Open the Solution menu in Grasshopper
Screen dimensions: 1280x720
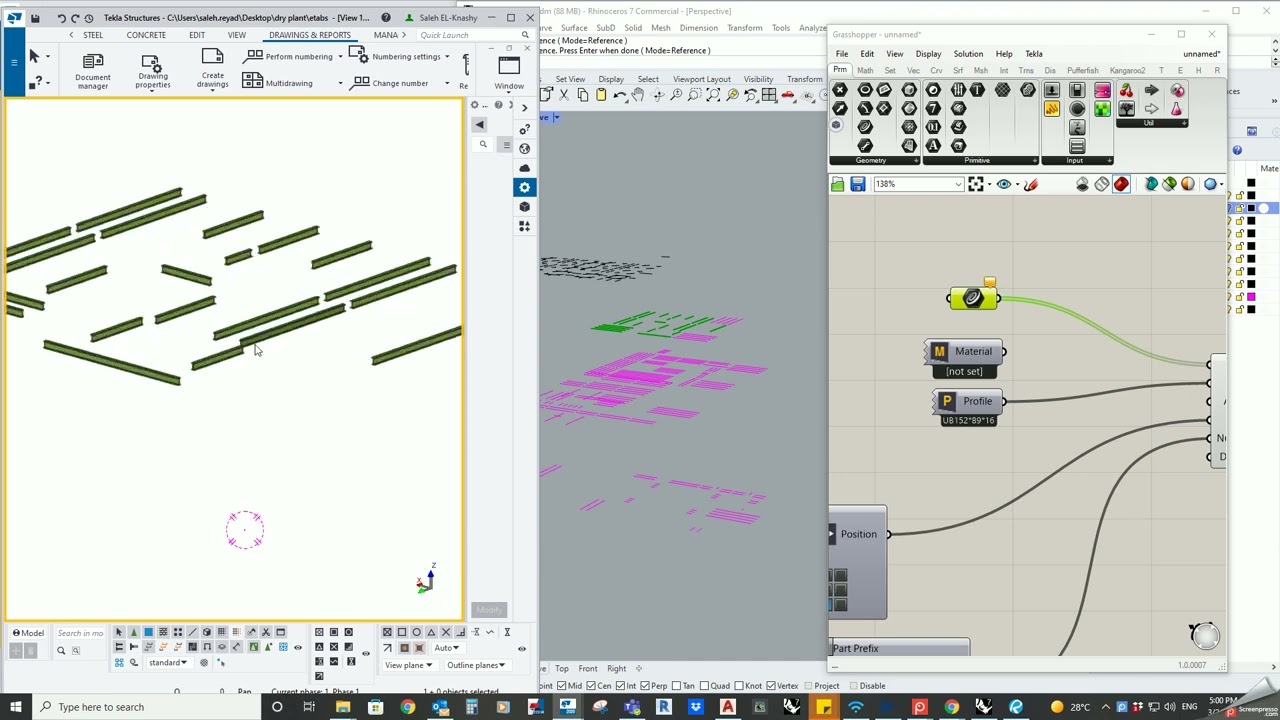967,54
